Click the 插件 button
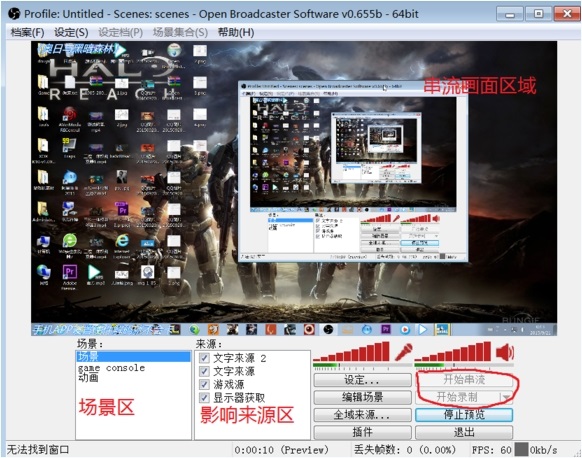The image size is (582, 458). [x=363, y=432]
